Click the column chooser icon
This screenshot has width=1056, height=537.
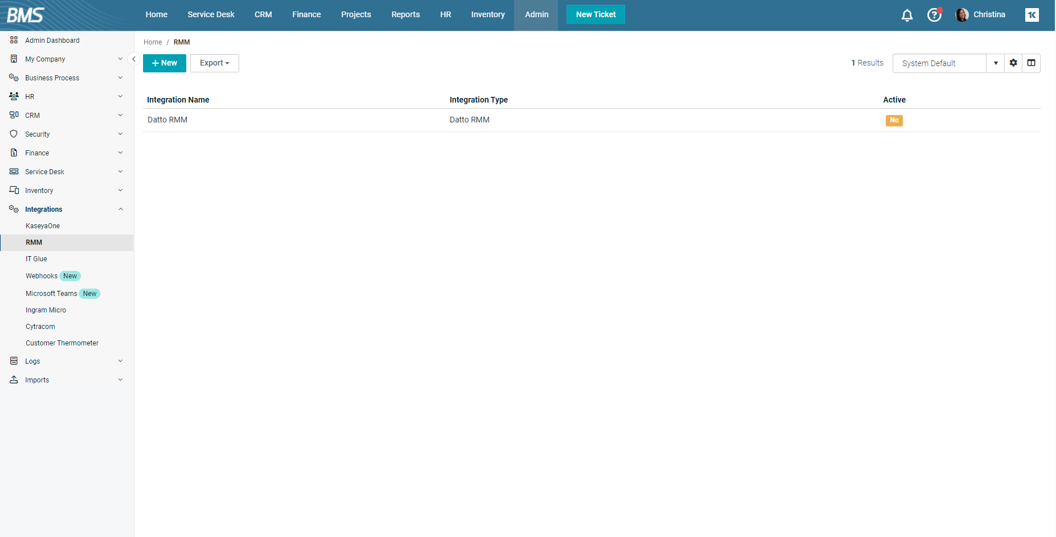[1031, 63]
